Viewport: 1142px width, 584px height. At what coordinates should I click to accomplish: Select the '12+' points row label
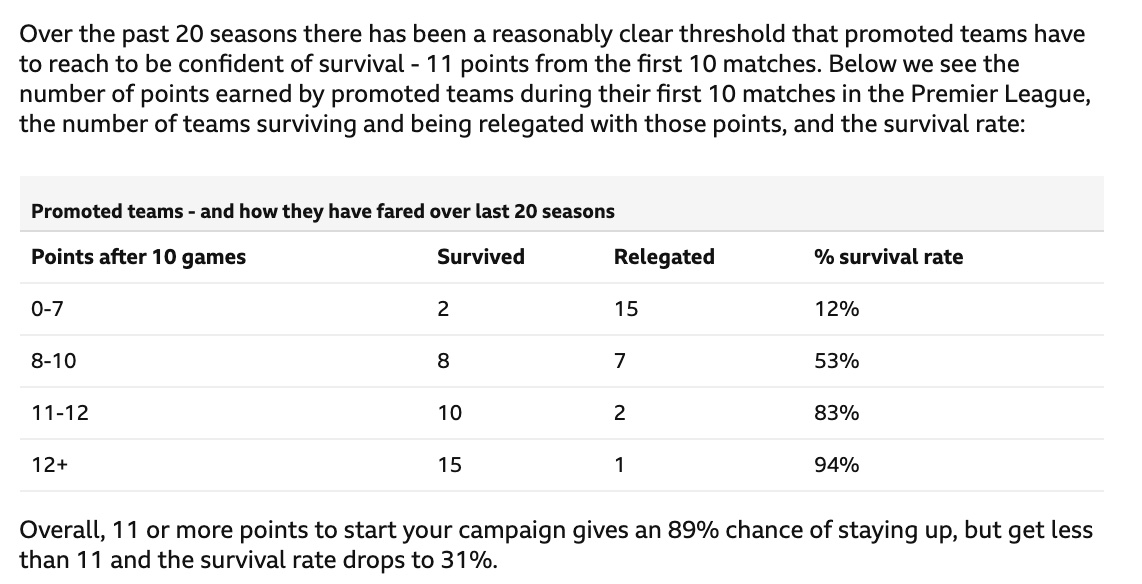[x=49, y=465]
